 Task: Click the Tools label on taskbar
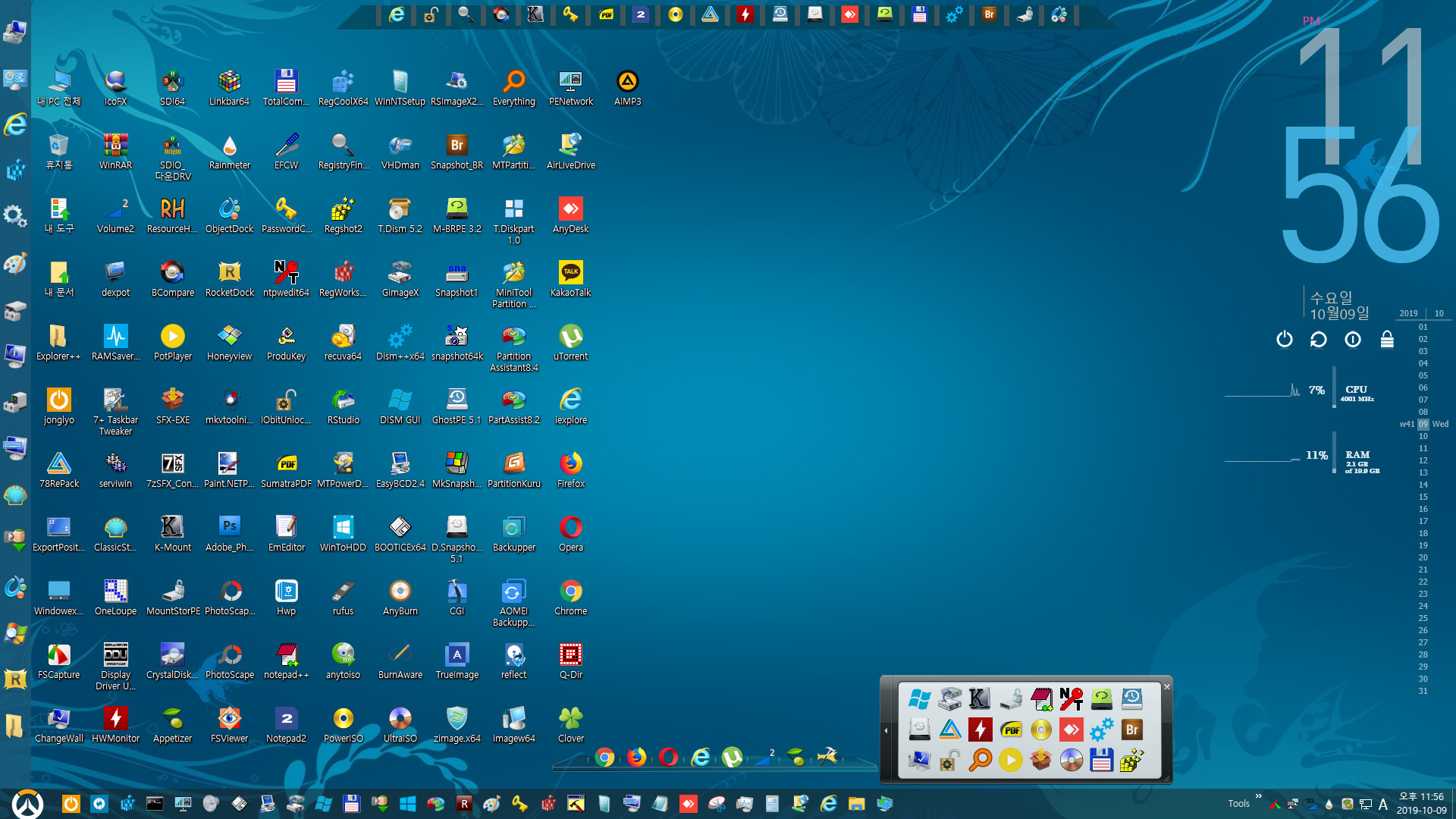tap(1239, 804)
